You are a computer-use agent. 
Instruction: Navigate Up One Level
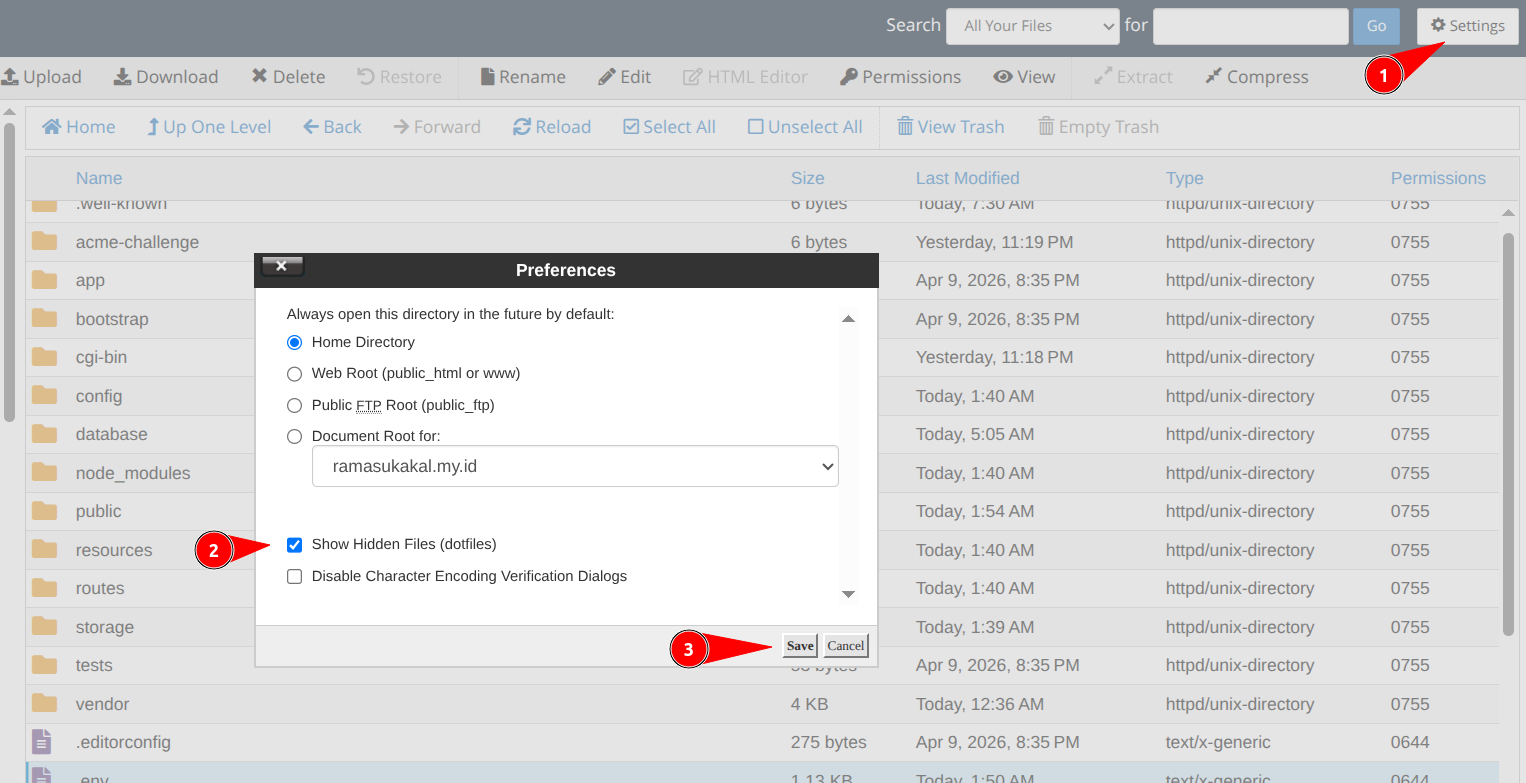(x=209, y=126)
